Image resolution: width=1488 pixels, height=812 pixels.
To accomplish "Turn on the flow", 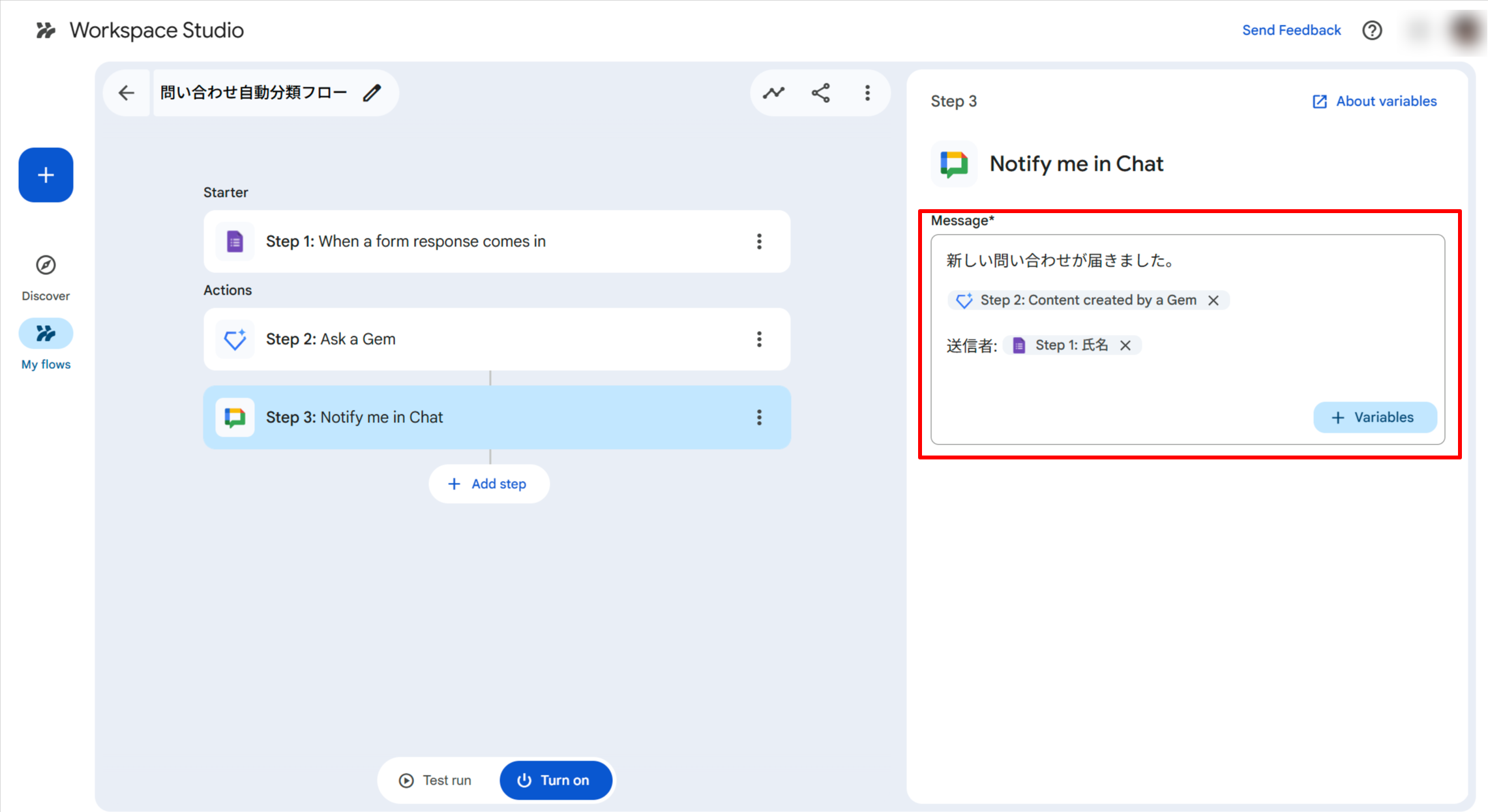I will click(555, 780).
